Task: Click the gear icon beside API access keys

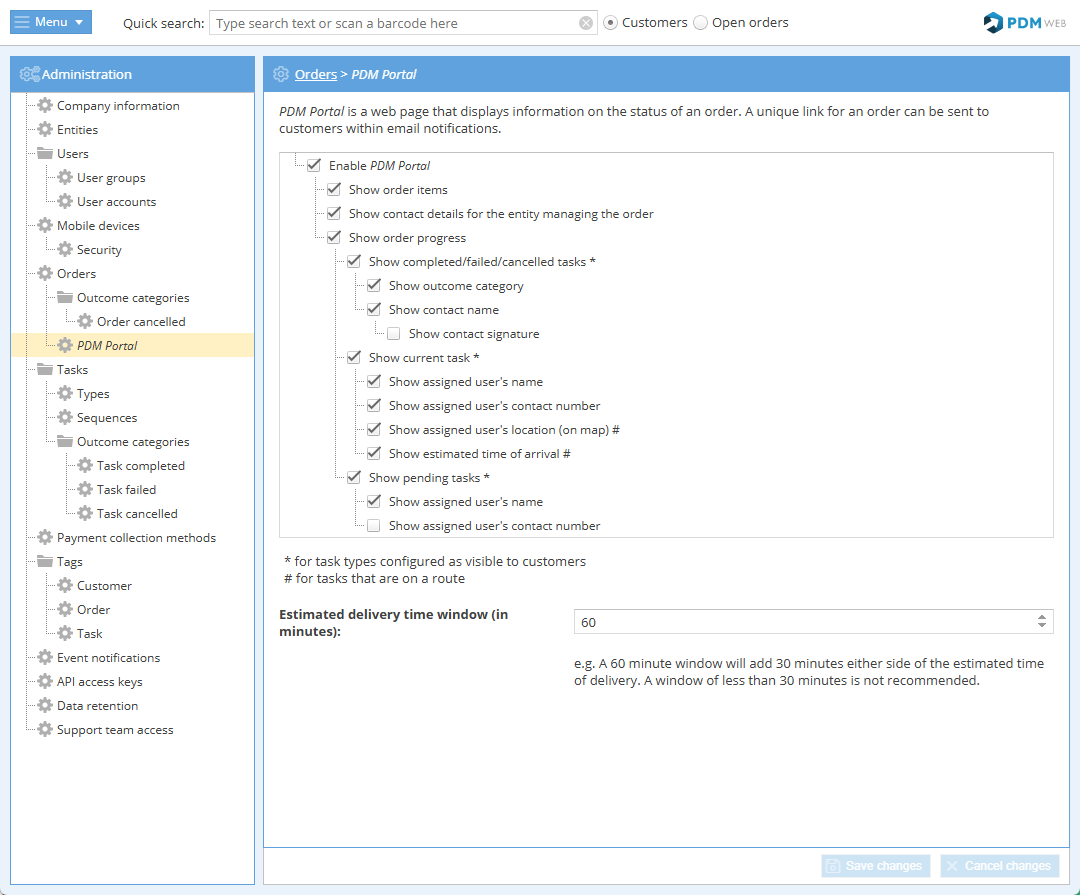Action: pos(45,682)
